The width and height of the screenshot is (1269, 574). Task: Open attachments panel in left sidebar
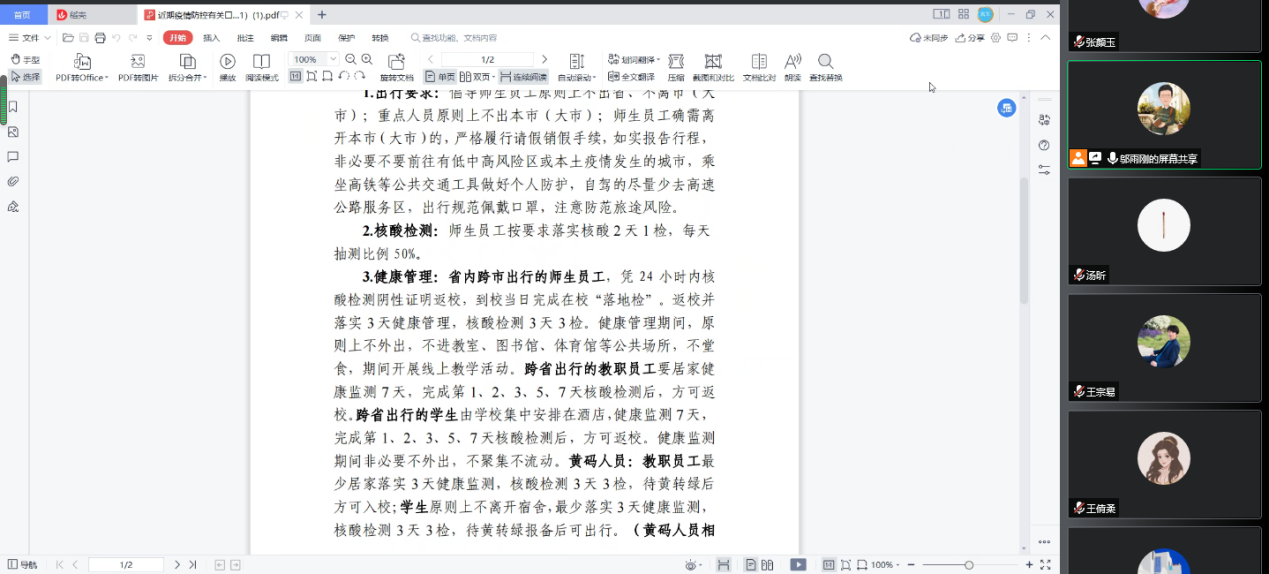13,182
